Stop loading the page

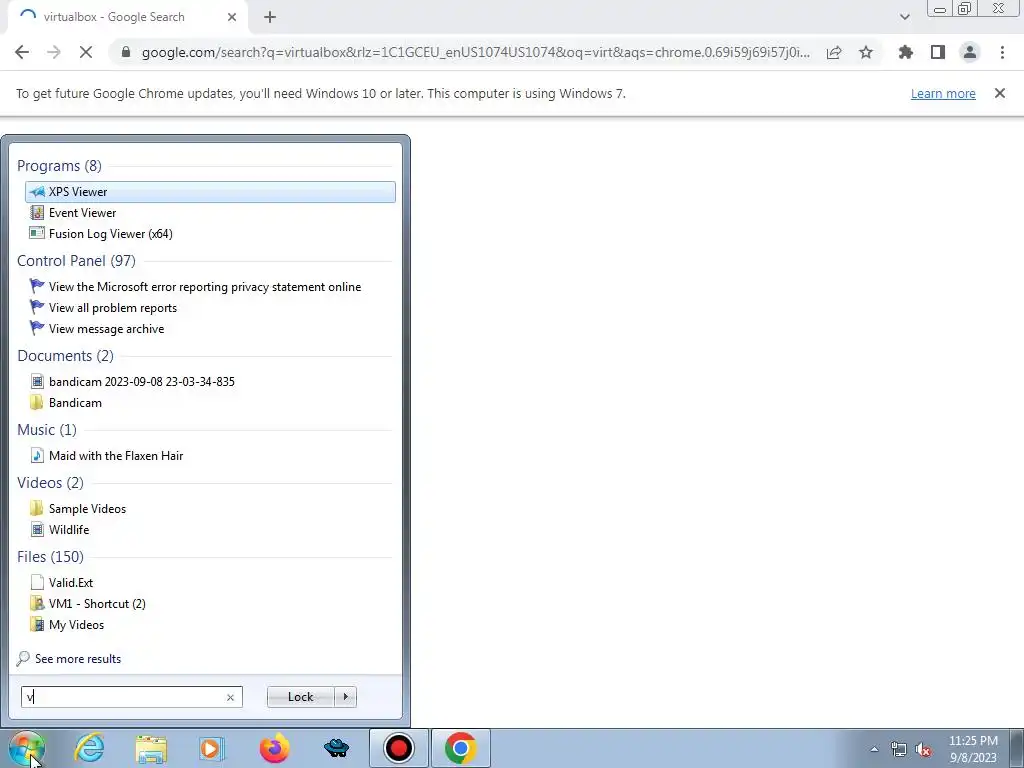tap(86, 52)
